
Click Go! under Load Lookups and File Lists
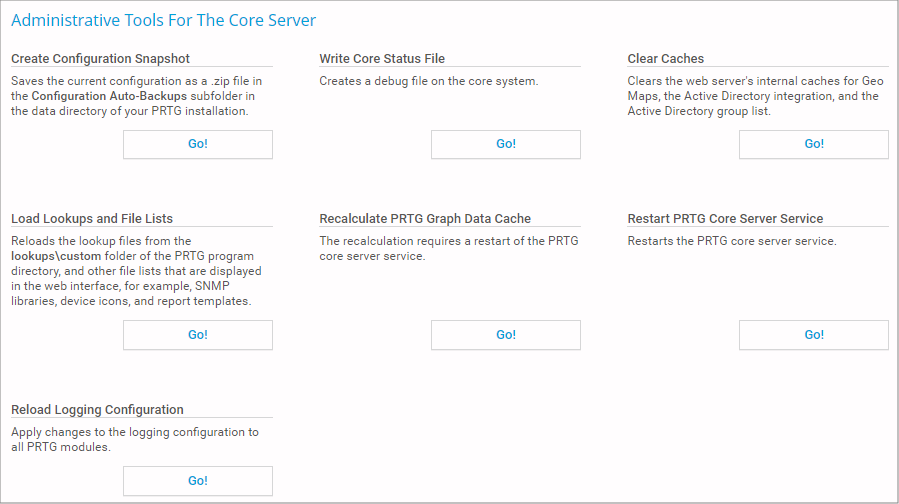click(x=198, y=335)
